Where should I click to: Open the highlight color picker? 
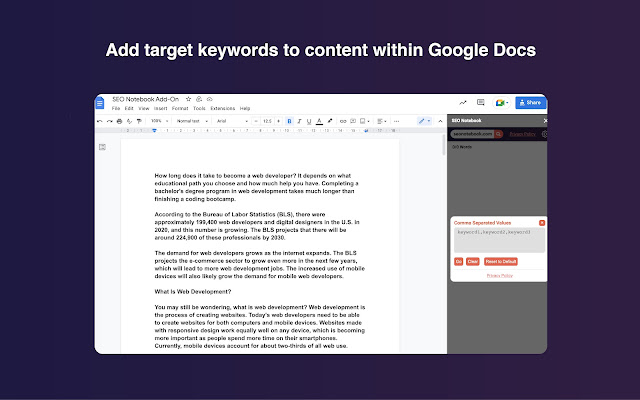330,121
